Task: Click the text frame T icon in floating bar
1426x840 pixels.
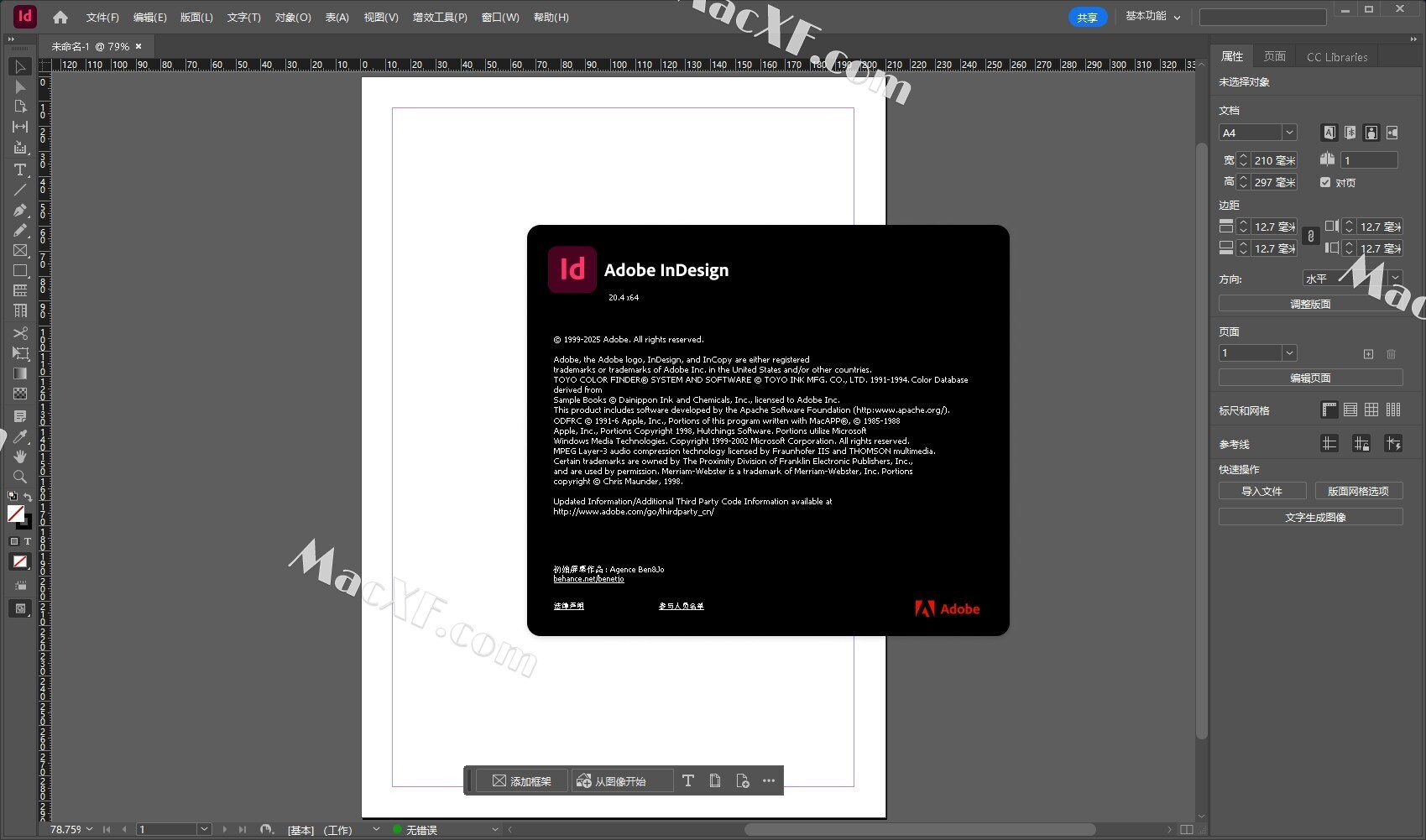Action: click(688, 780)
